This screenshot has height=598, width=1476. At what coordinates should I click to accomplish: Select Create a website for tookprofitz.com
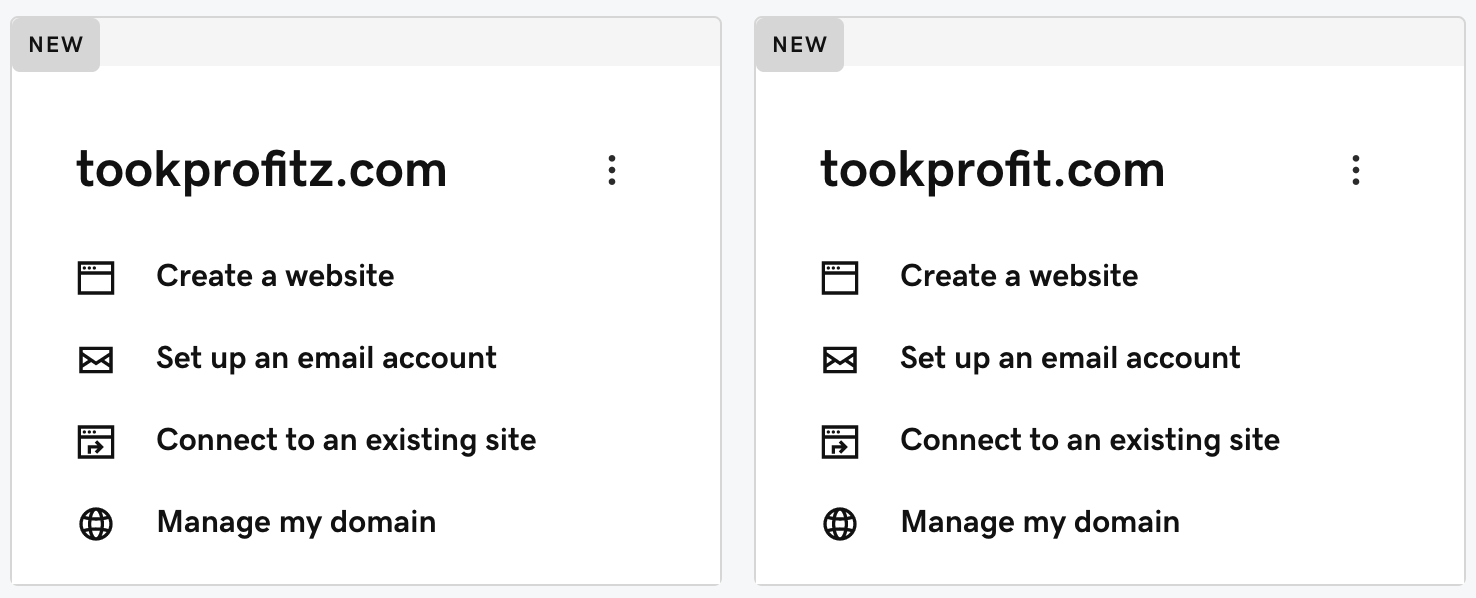tap(275, 276)
